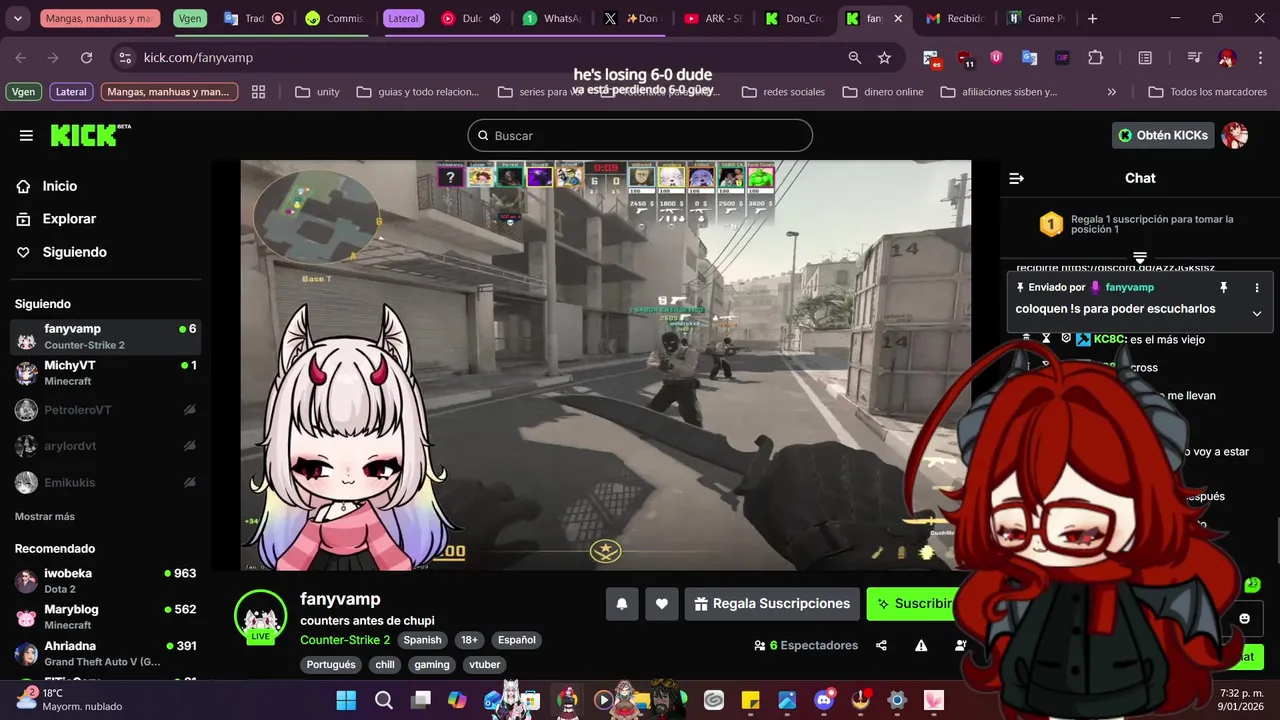The image size is (1280, 720).
Task: Open MichyVT Minecraft channel
Action: click(106, 373)
